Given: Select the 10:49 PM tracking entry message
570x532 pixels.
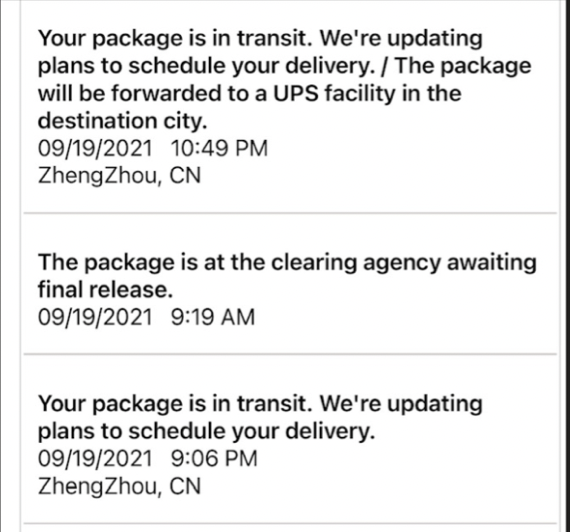Looking at the screenshot, I should point(285,79).
